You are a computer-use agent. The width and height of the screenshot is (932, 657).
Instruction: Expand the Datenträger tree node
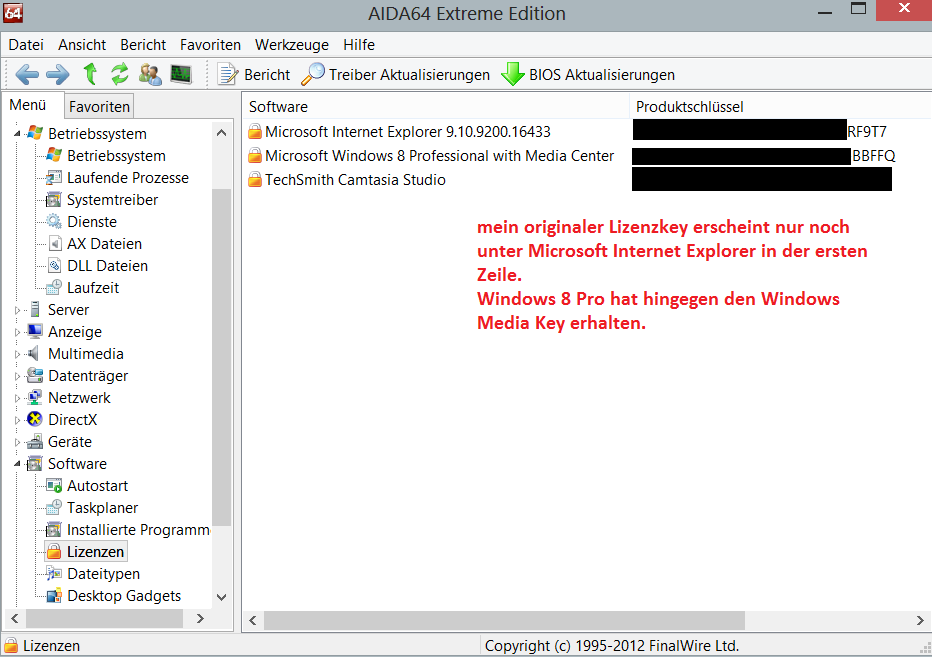pyautogui.click(x=17, y=376)
